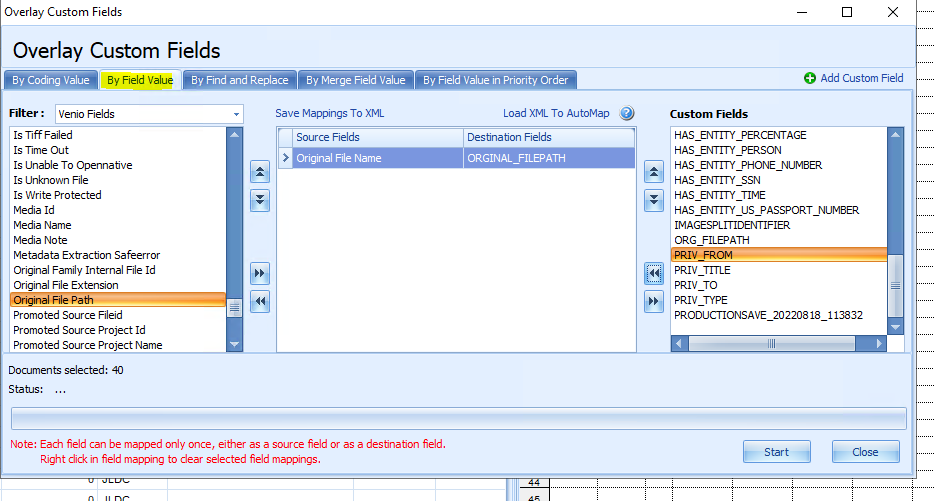Image resolution: width=934 pixels, height=501 pixels.
Task: Select Metadata Extraction Safeerror field
Action: click(118, 255)
